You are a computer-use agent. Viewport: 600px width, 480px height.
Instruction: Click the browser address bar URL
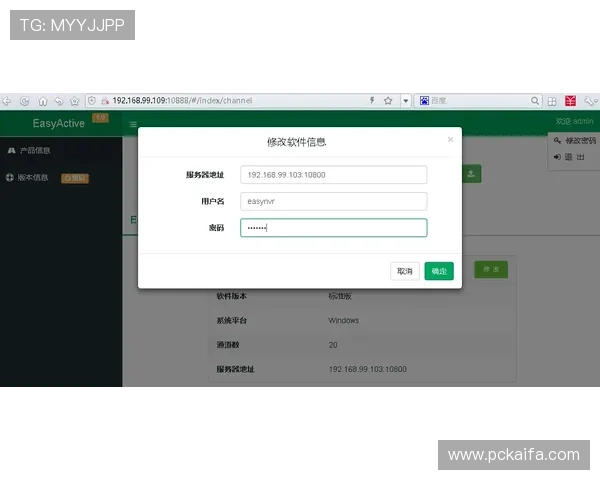(x=182, y=101)
